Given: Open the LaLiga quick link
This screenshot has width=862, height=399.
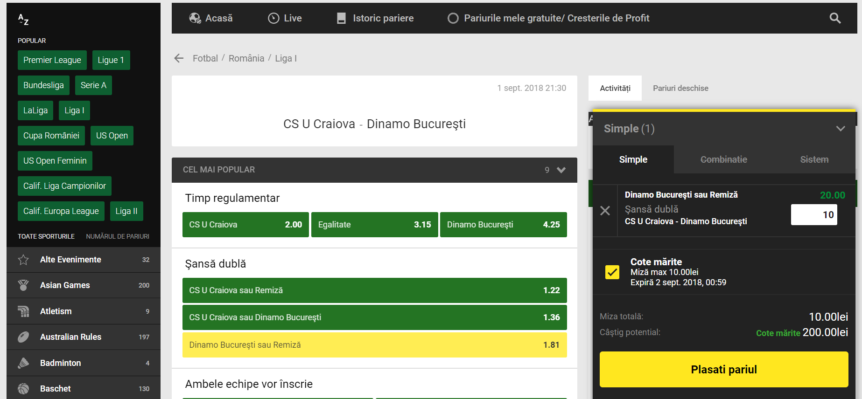Looking at the screenshot, I should coord(36,110).
